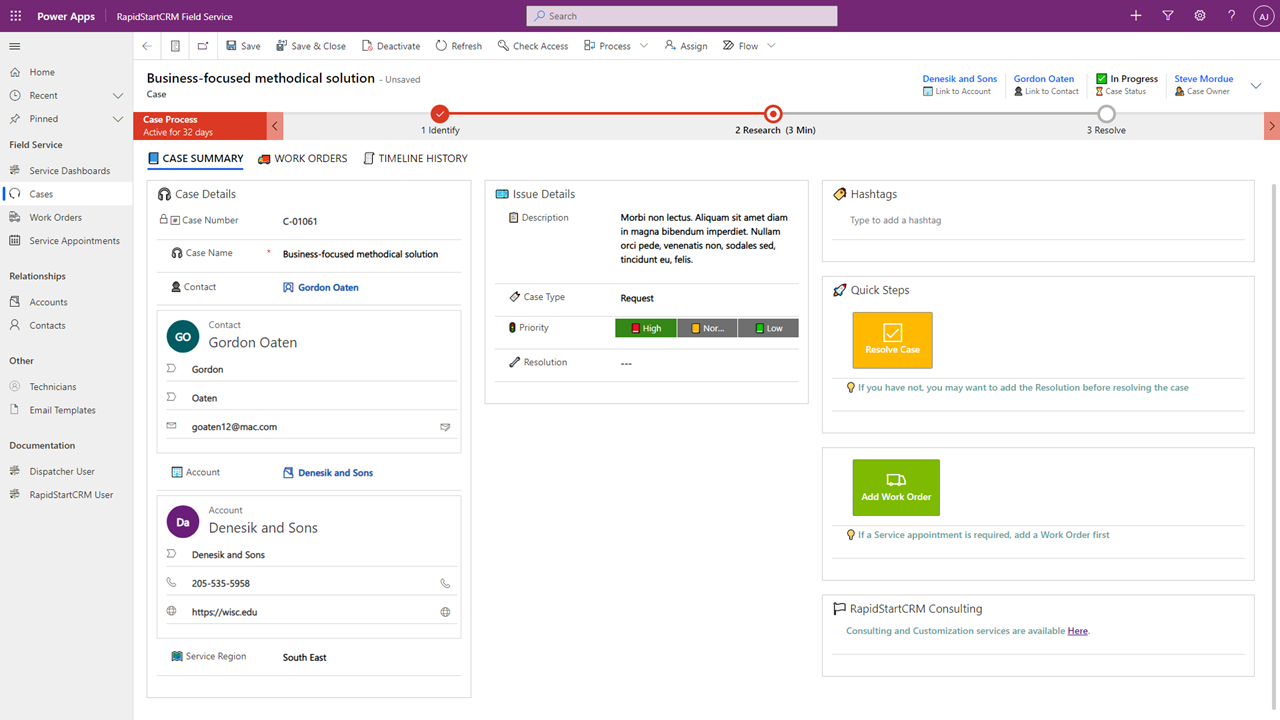Send email to goaten12@mac.com icon
The image size is (1280, 720).
(445, 427)
